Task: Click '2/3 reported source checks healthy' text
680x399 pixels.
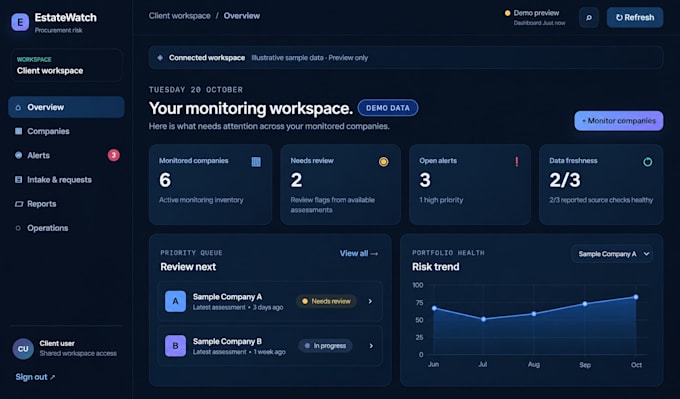Action: coord(601,200)
